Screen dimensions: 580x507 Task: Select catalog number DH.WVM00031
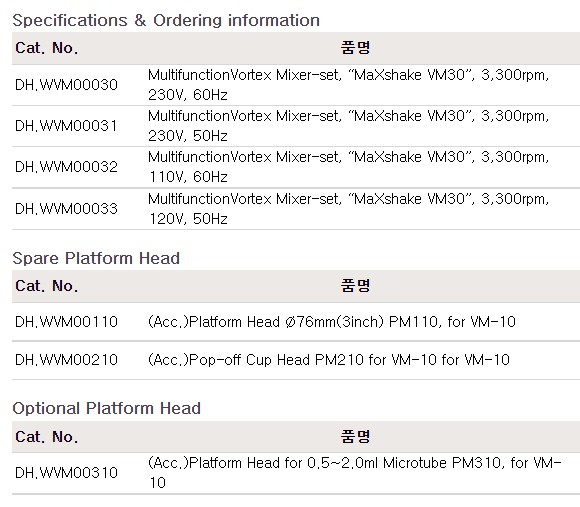[66, 126]
